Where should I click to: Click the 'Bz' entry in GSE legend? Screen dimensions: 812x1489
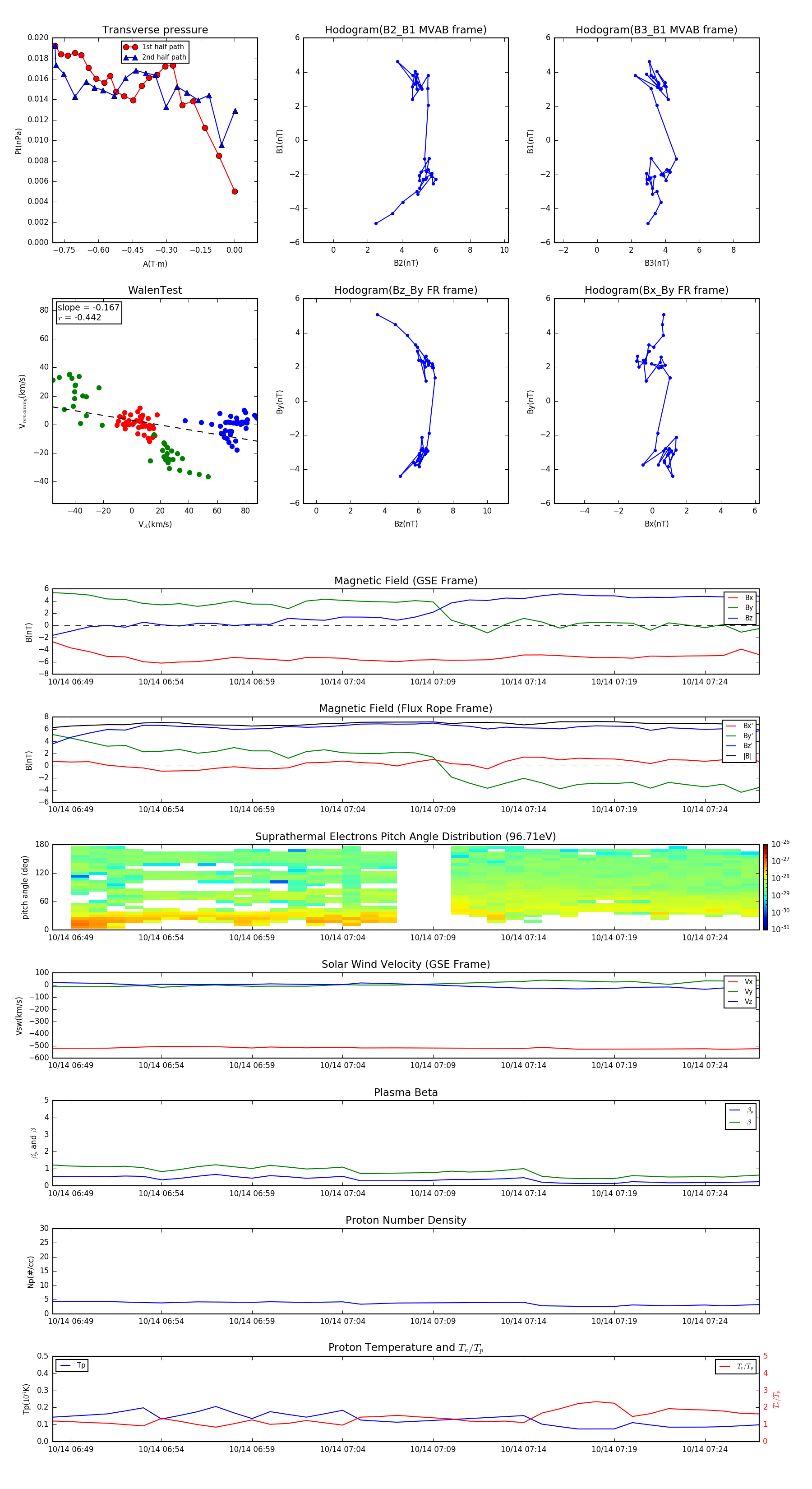(x=740, y=618)
